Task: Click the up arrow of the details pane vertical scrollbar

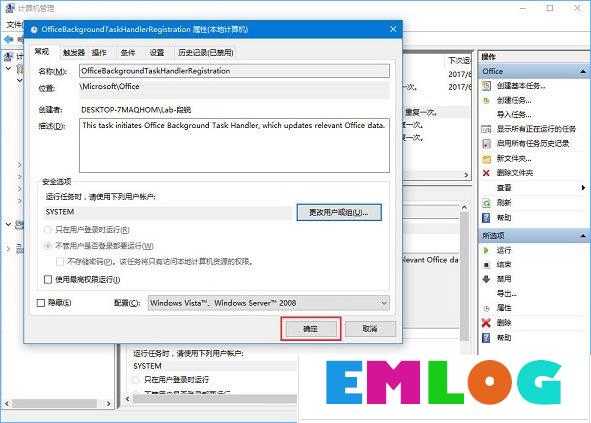Action: [464, 207]
